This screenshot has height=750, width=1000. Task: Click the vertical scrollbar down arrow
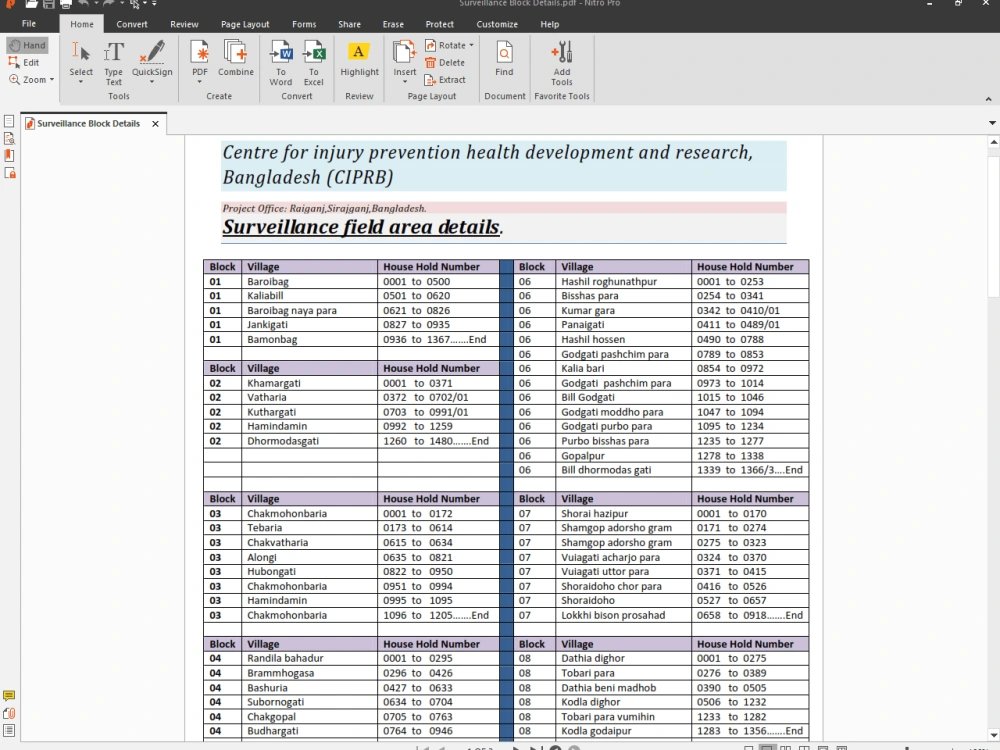tap(994, 735)
